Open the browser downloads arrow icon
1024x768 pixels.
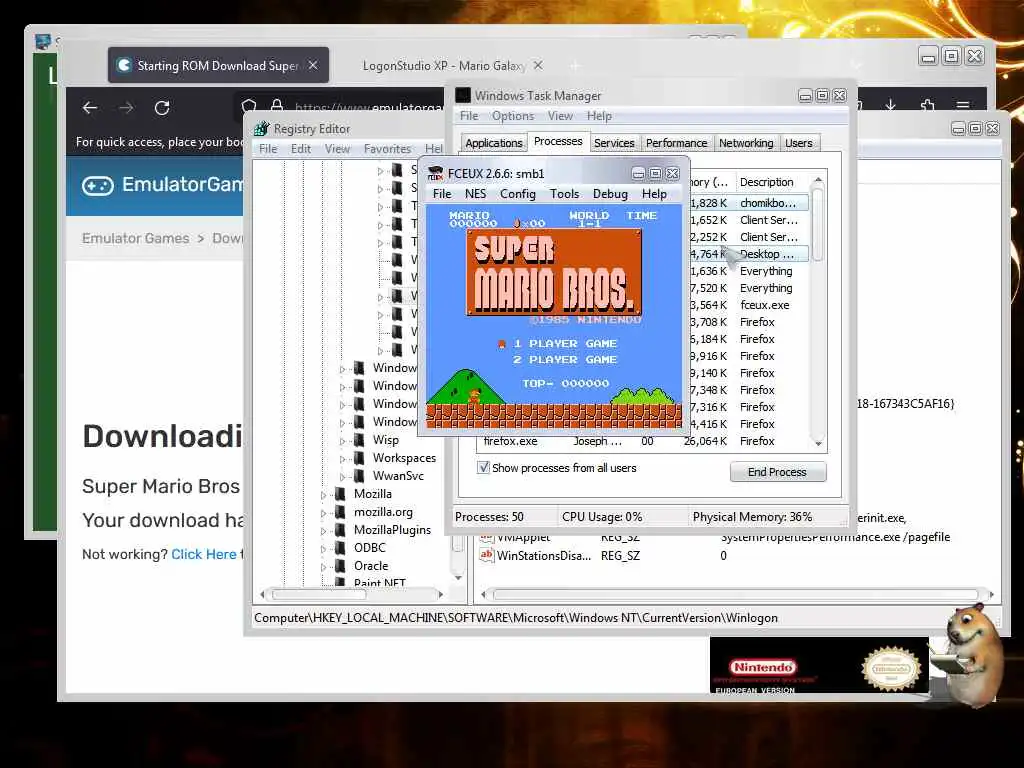coord(890,105)
